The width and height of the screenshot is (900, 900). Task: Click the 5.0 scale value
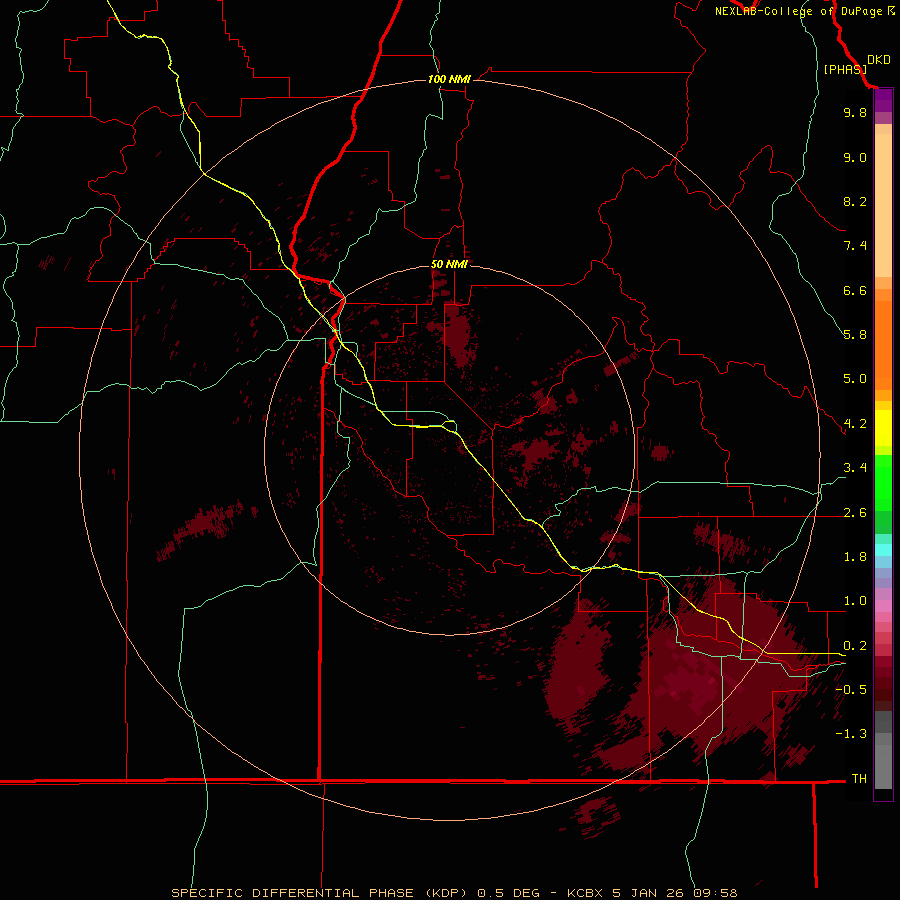tap(855, 379)
